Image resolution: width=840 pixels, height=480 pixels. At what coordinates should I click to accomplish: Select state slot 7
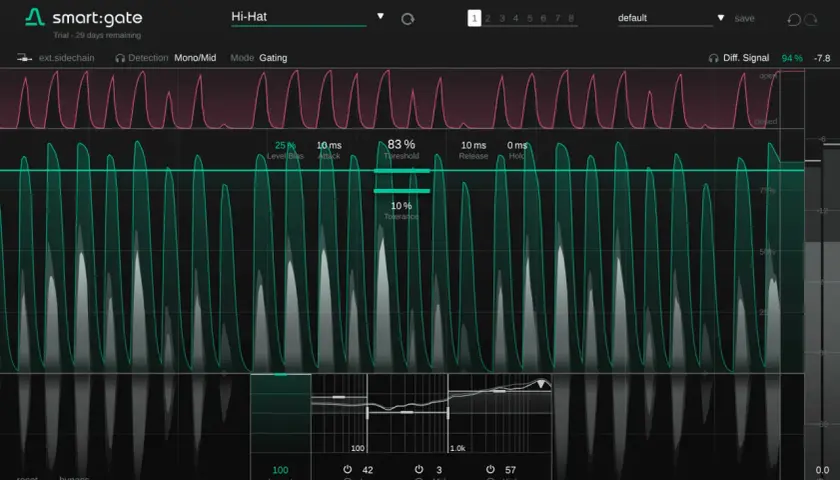coord(558,18)
